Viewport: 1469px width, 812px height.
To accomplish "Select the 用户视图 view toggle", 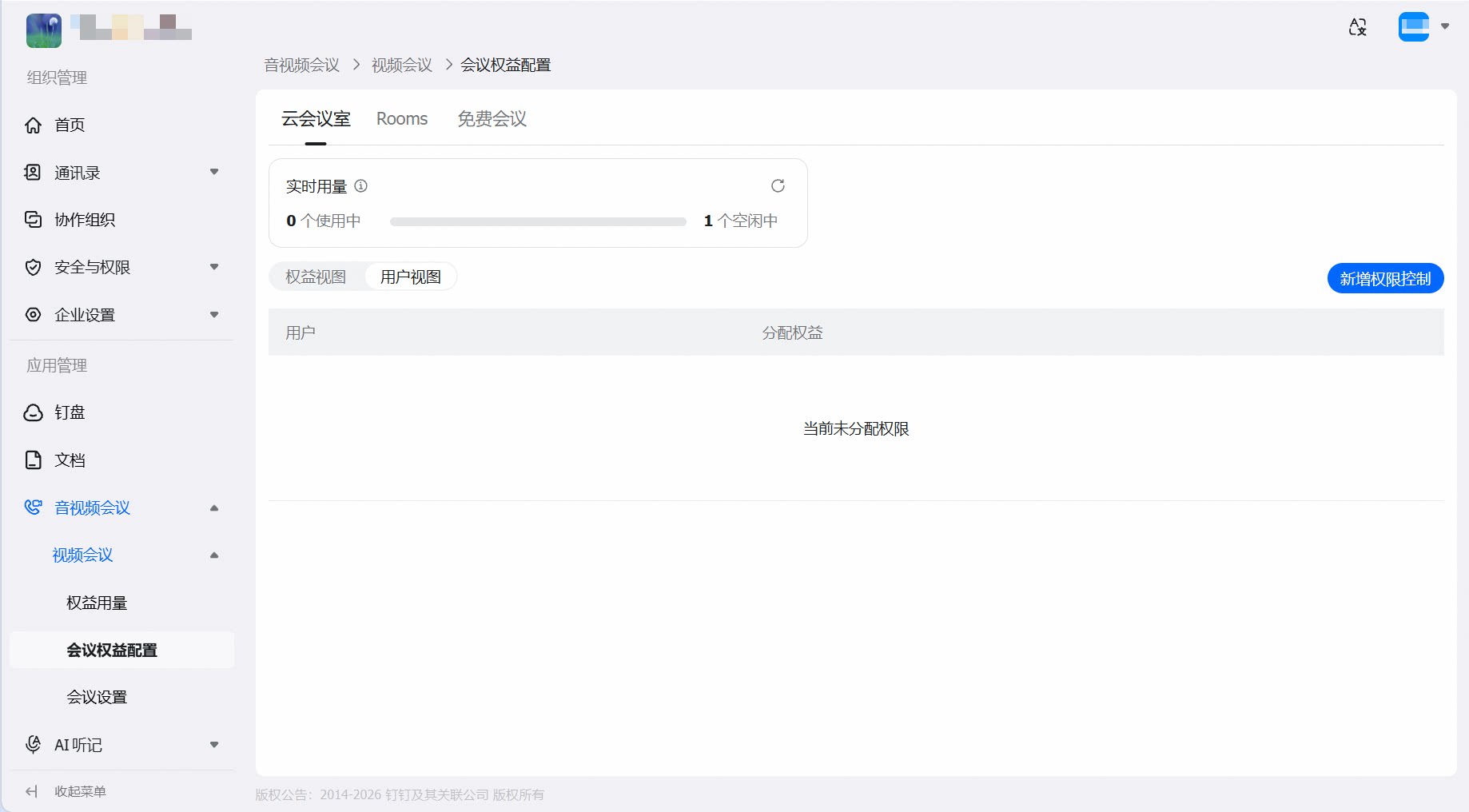I will click(411, 277).
